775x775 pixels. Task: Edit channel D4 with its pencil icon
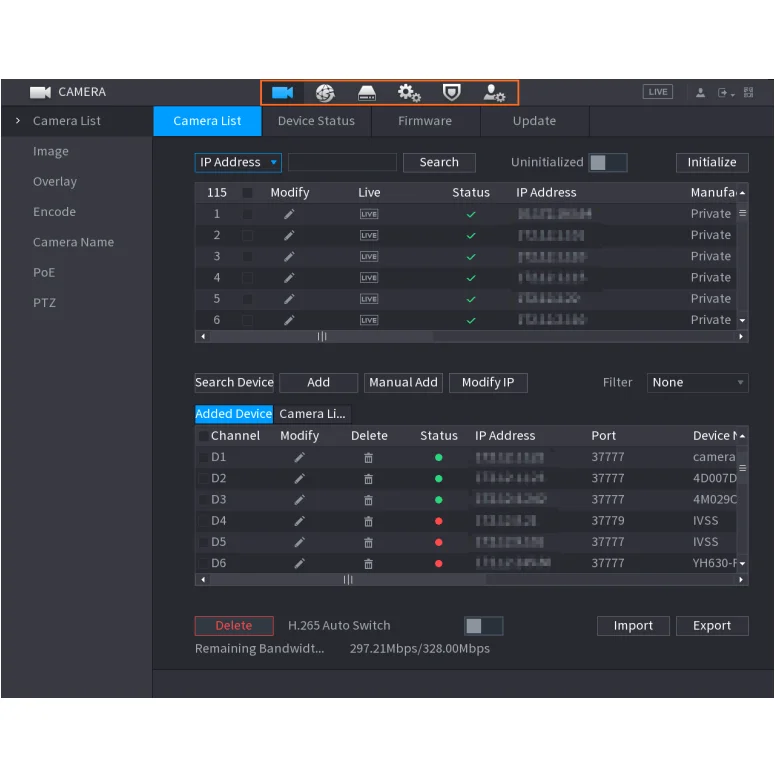pos(299,521)
